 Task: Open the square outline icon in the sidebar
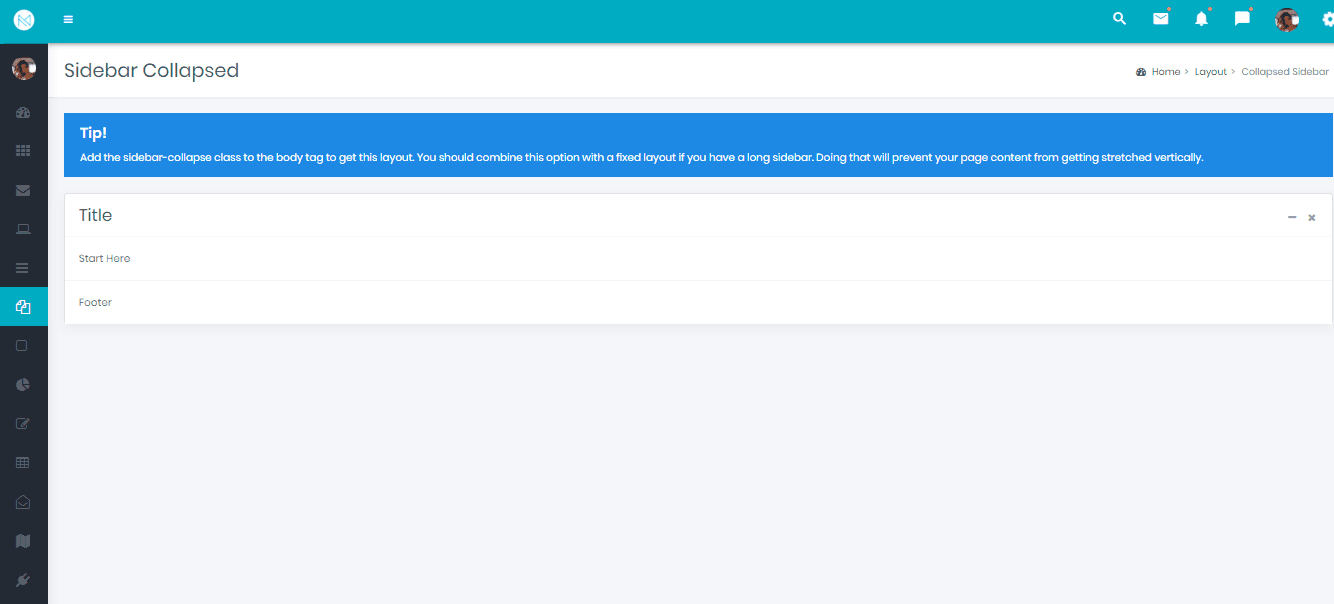point(22,346)
